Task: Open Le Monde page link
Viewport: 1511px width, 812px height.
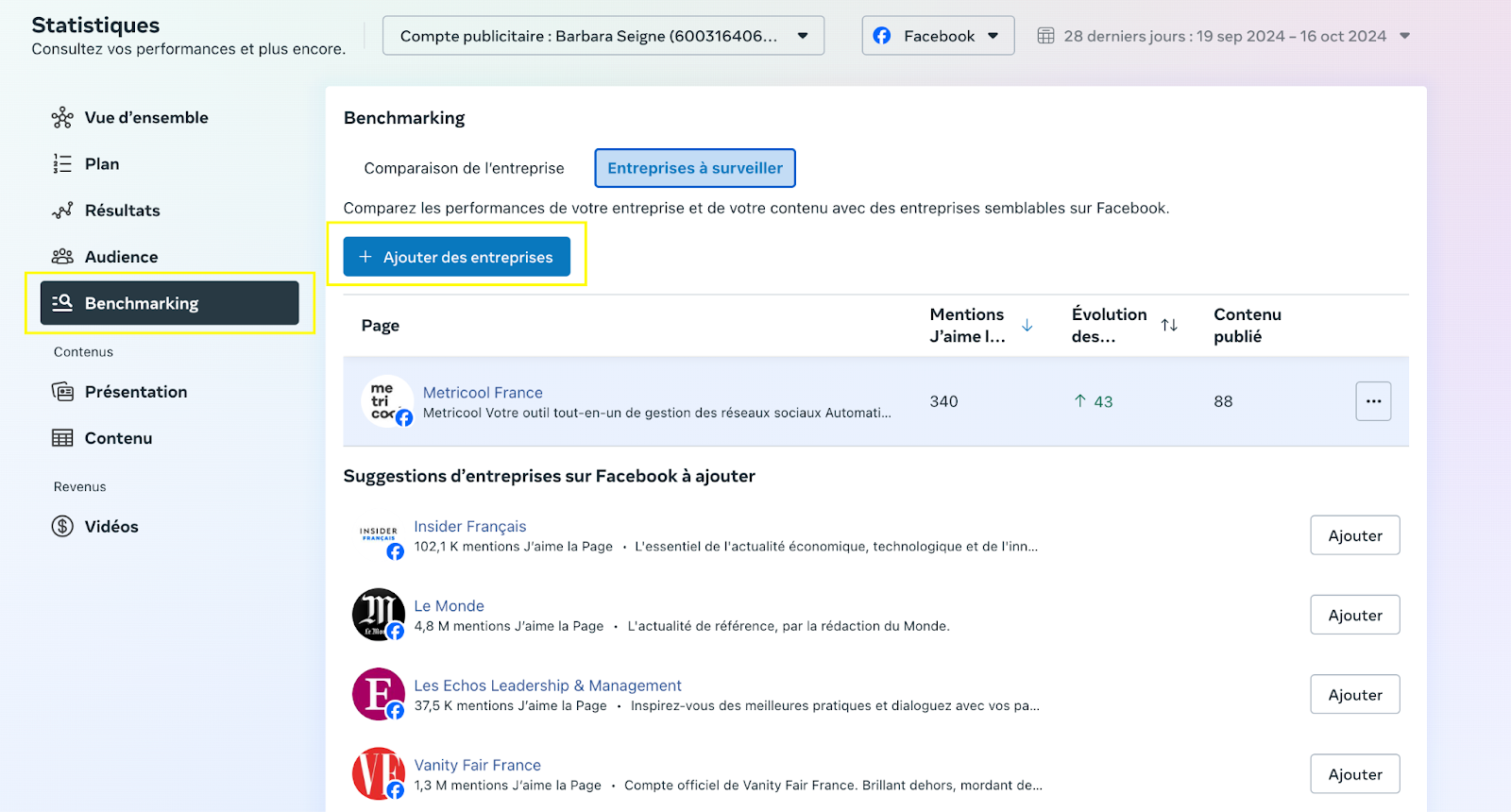Action: pyautogui.click(x=449, y=606)
